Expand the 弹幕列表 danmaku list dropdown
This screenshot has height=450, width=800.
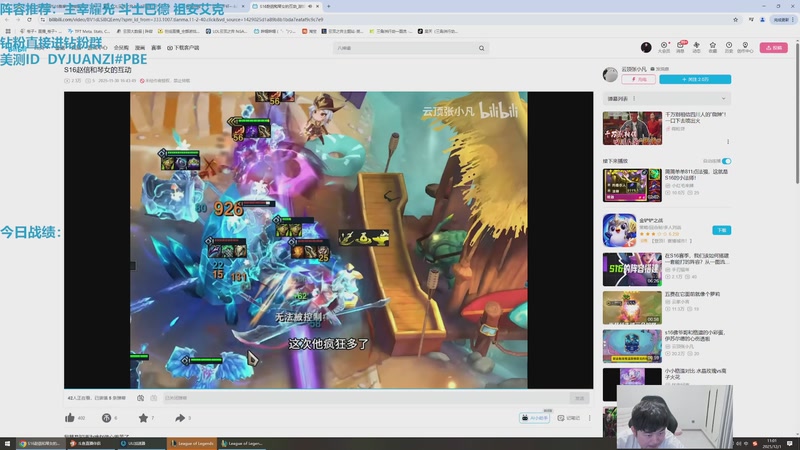click(723, 98)
